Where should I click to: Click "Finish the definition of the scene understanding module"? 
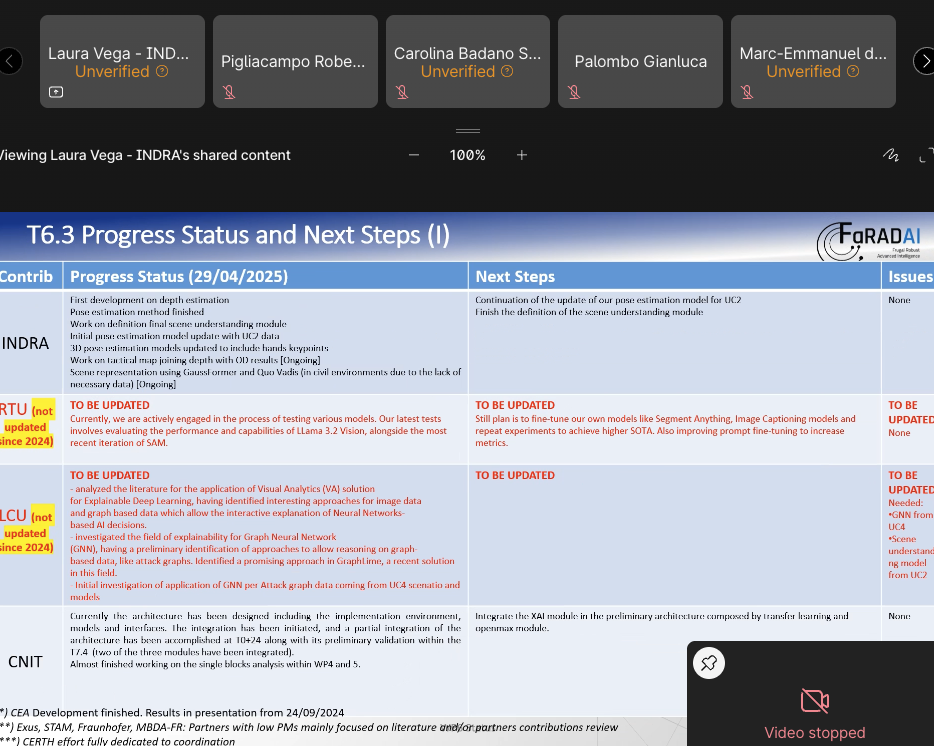589,312
